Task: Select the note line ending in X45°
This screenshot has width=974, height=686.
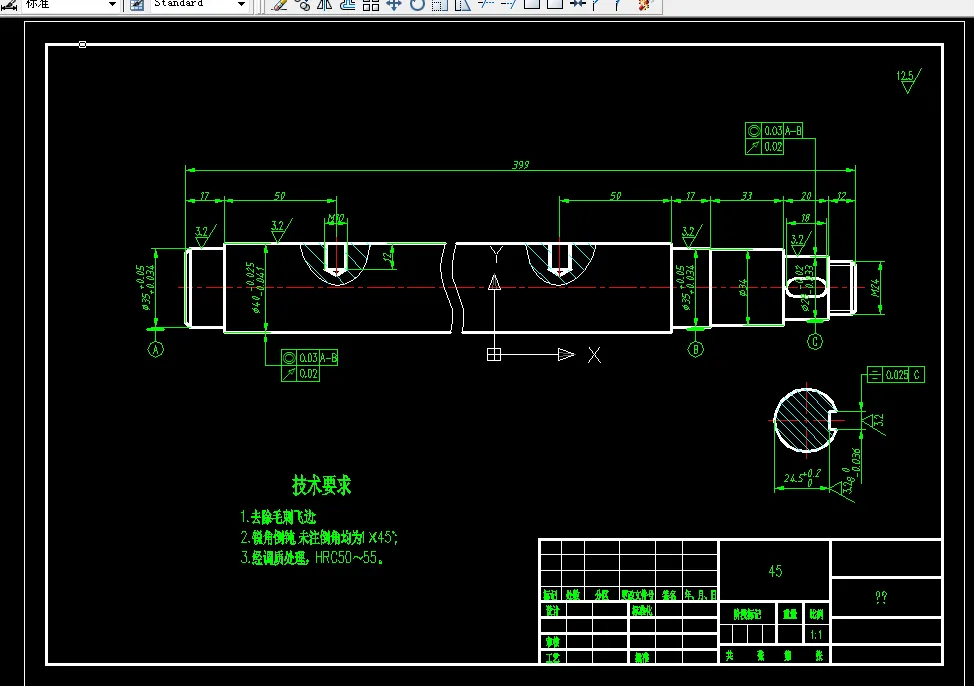Action: (319, 537)
